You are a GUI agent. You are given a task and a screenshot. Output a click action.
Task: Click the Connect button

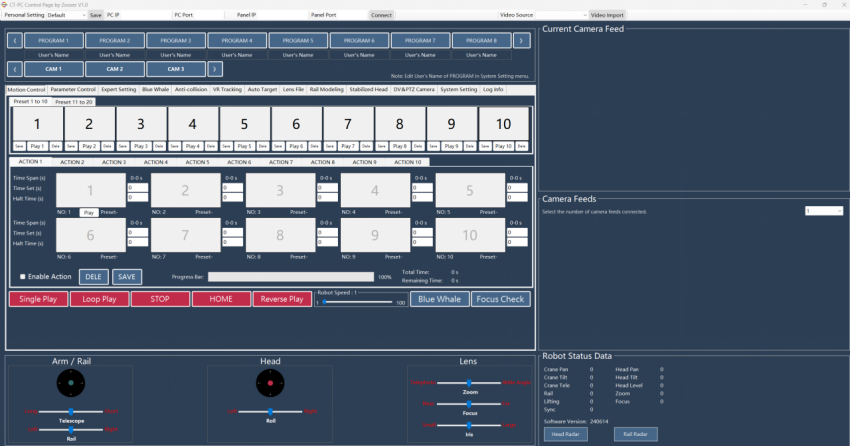pyautogui.click(x=381, y=15)
